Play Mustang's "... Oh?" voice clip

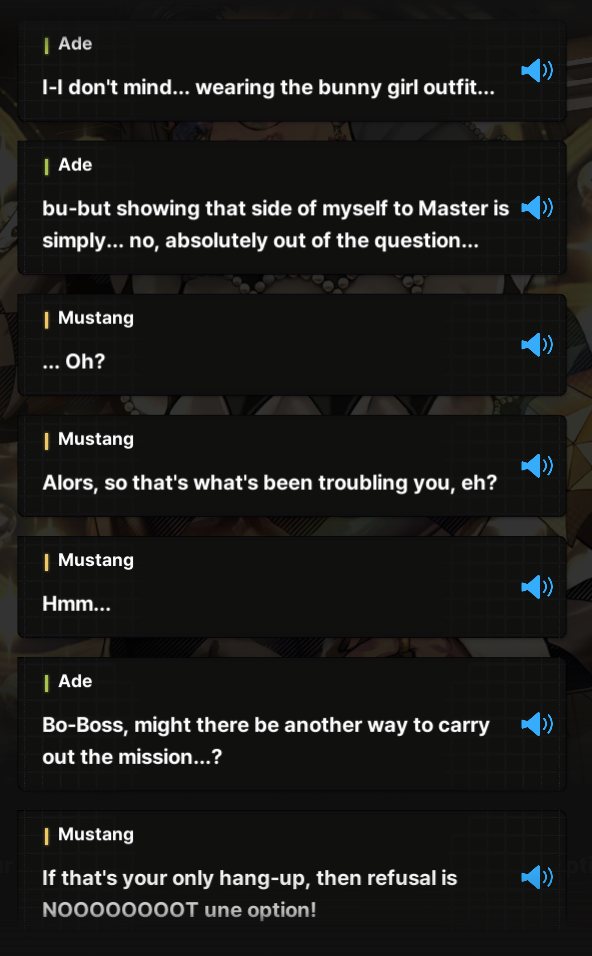(x=537, y=344)
